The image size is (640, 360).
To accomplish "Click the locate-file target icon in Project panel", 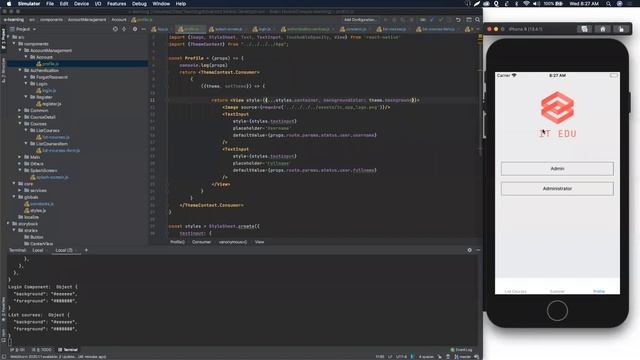I will pyautogui.click(x=115, y=29).
